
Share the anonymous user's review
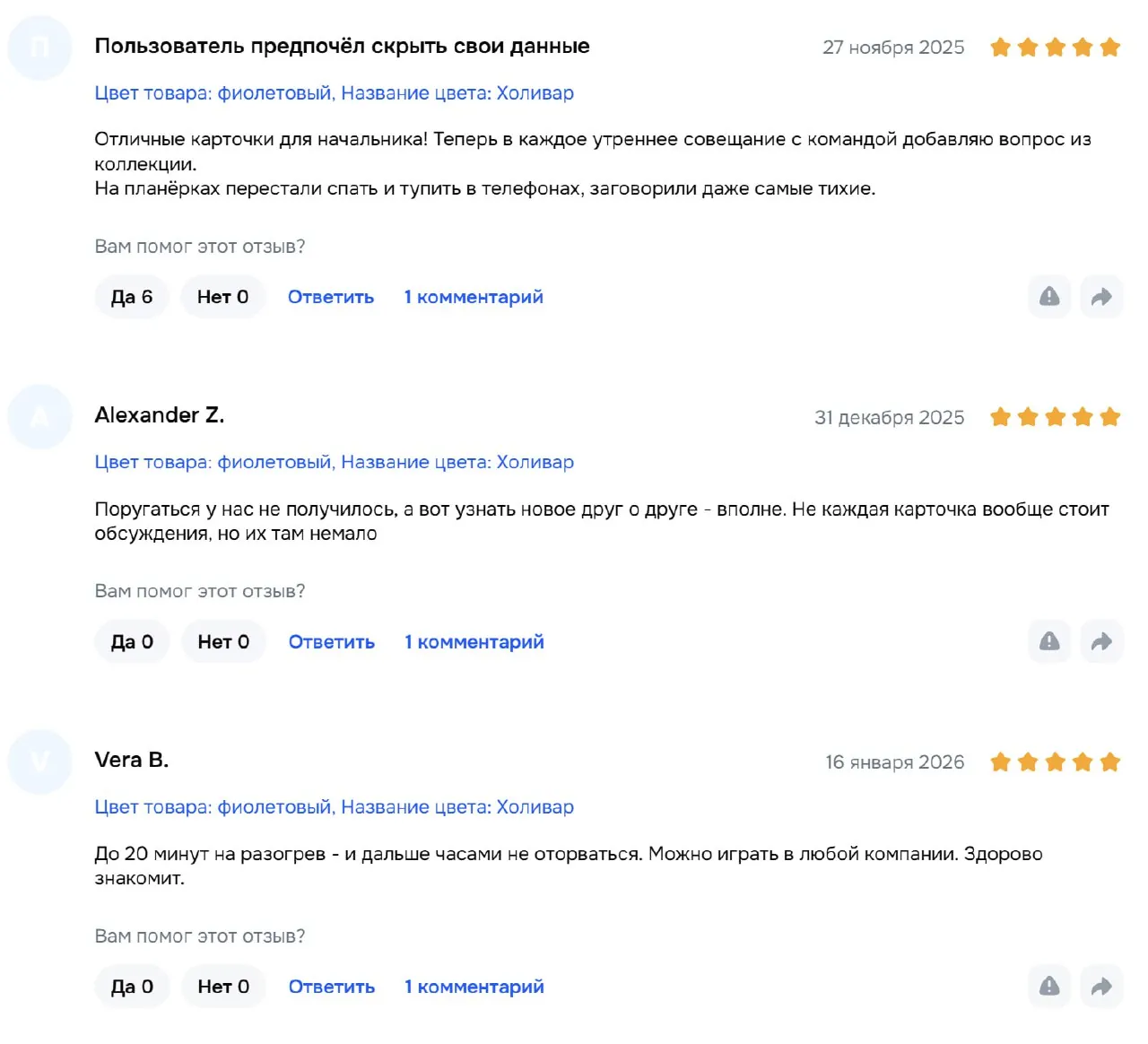pos(1101,297)
